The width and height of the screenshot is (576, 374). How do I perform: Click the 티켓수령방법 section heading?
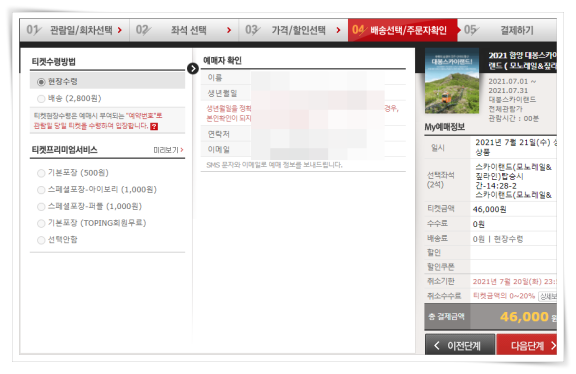coord(54,62)
